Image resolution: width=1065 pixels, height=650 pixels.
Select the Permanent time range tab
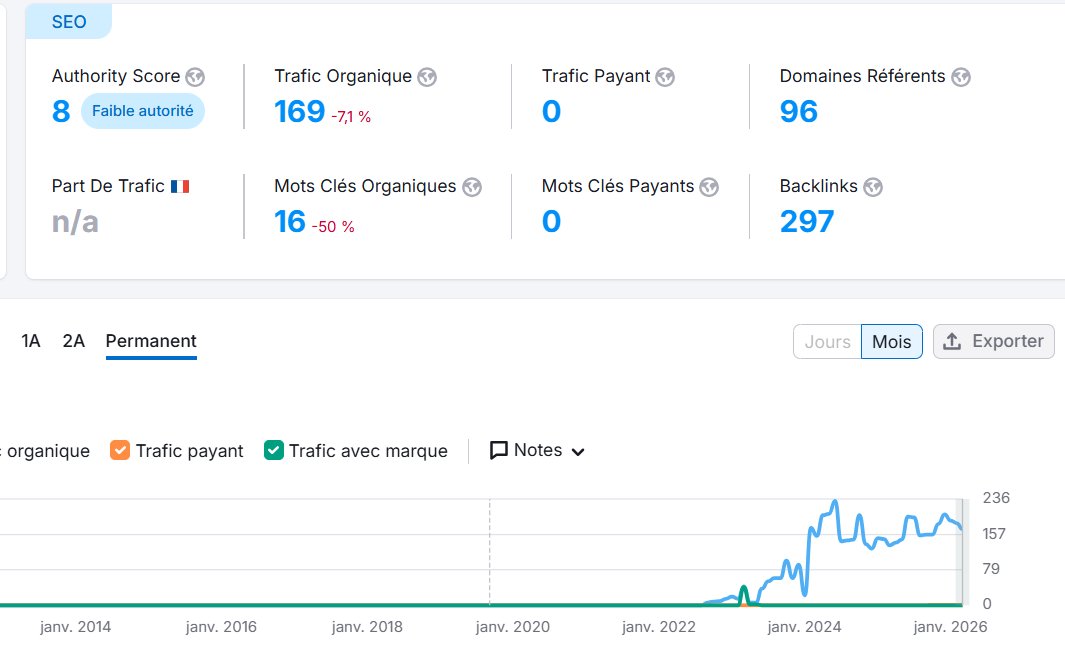tap(151, 341)
